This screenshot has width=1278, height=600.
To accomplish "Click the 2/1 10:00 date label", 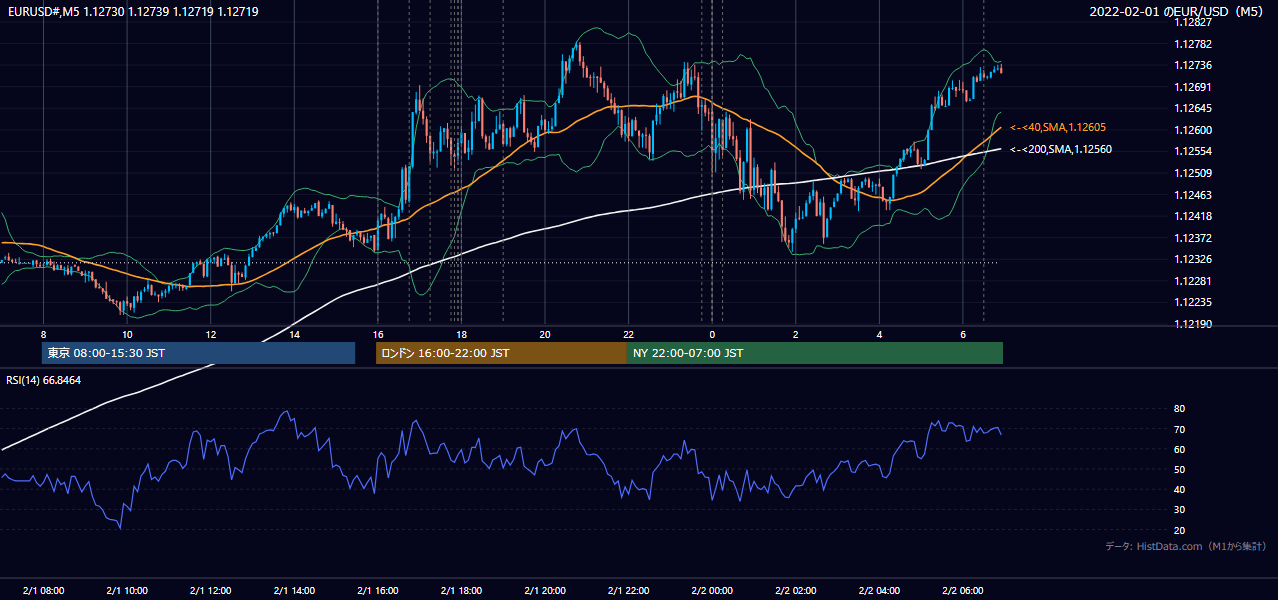I will click(127, 590).
